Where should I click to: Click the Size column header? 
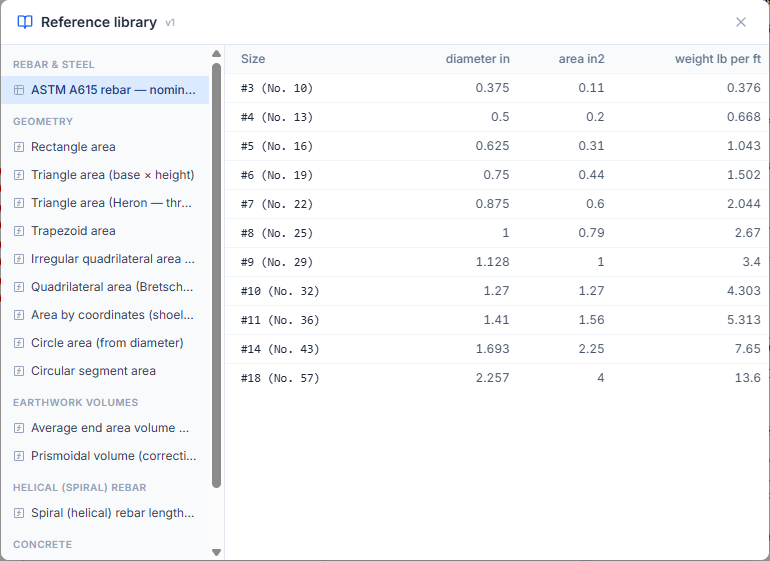click(253, 59)
